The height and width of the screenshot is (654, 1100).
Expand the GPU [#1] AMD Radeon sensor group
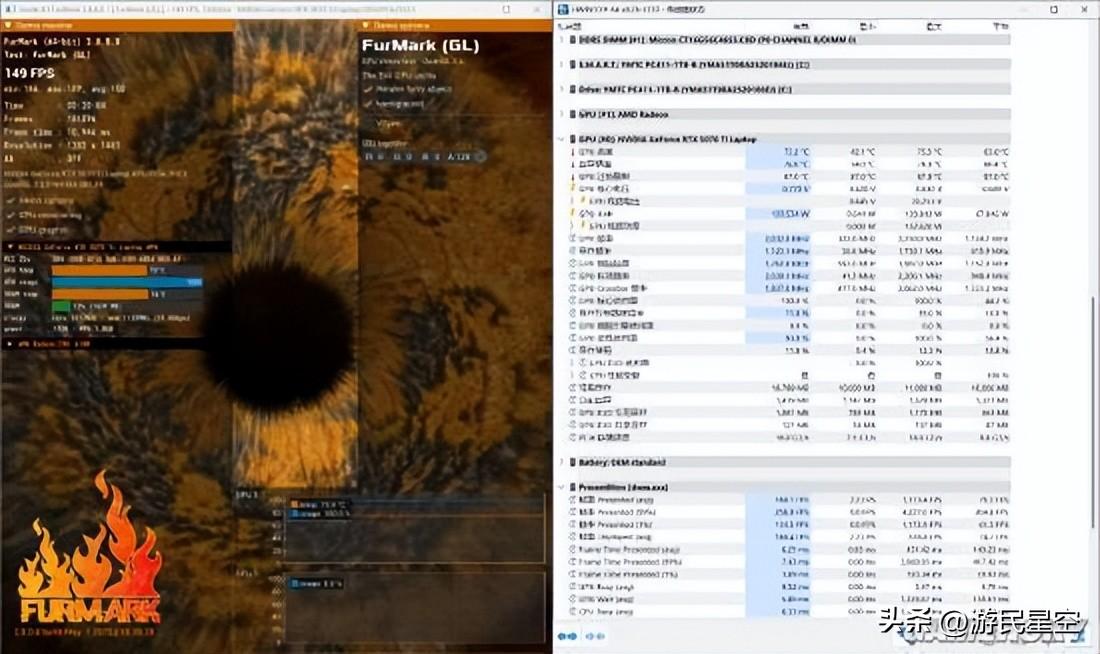click(561, 114)
